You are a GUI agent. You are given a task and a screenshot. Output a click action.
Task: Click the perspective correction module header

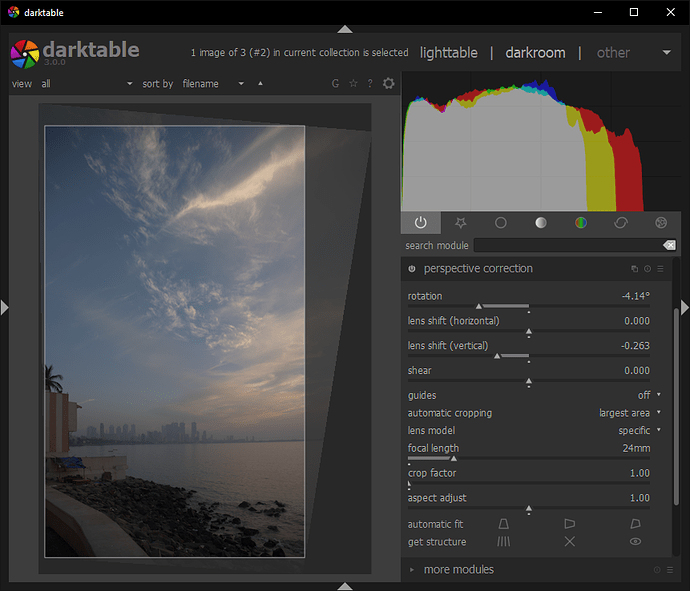click(x=478, y=269)
